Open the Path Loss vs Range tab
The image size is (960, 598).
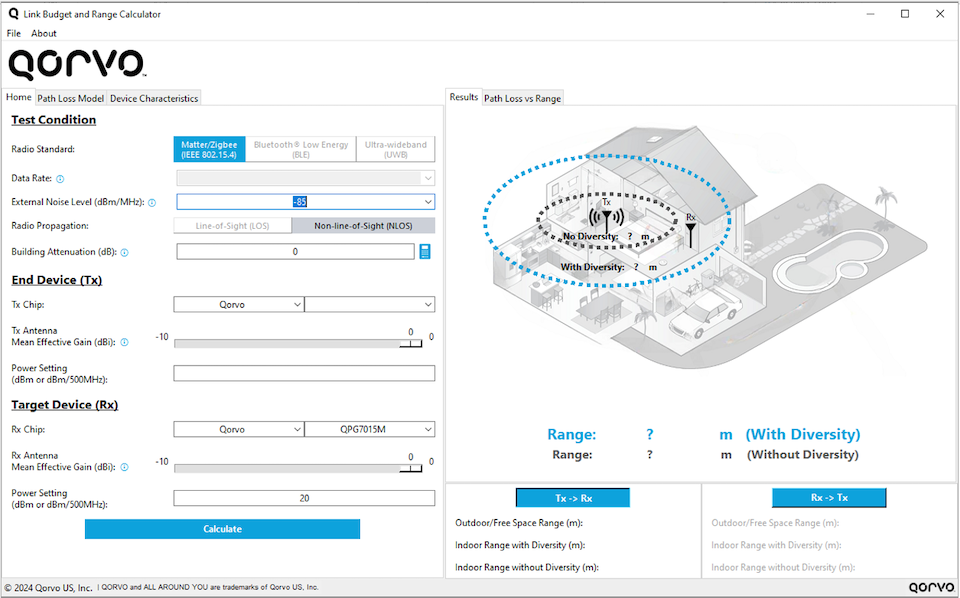point(523,98)
